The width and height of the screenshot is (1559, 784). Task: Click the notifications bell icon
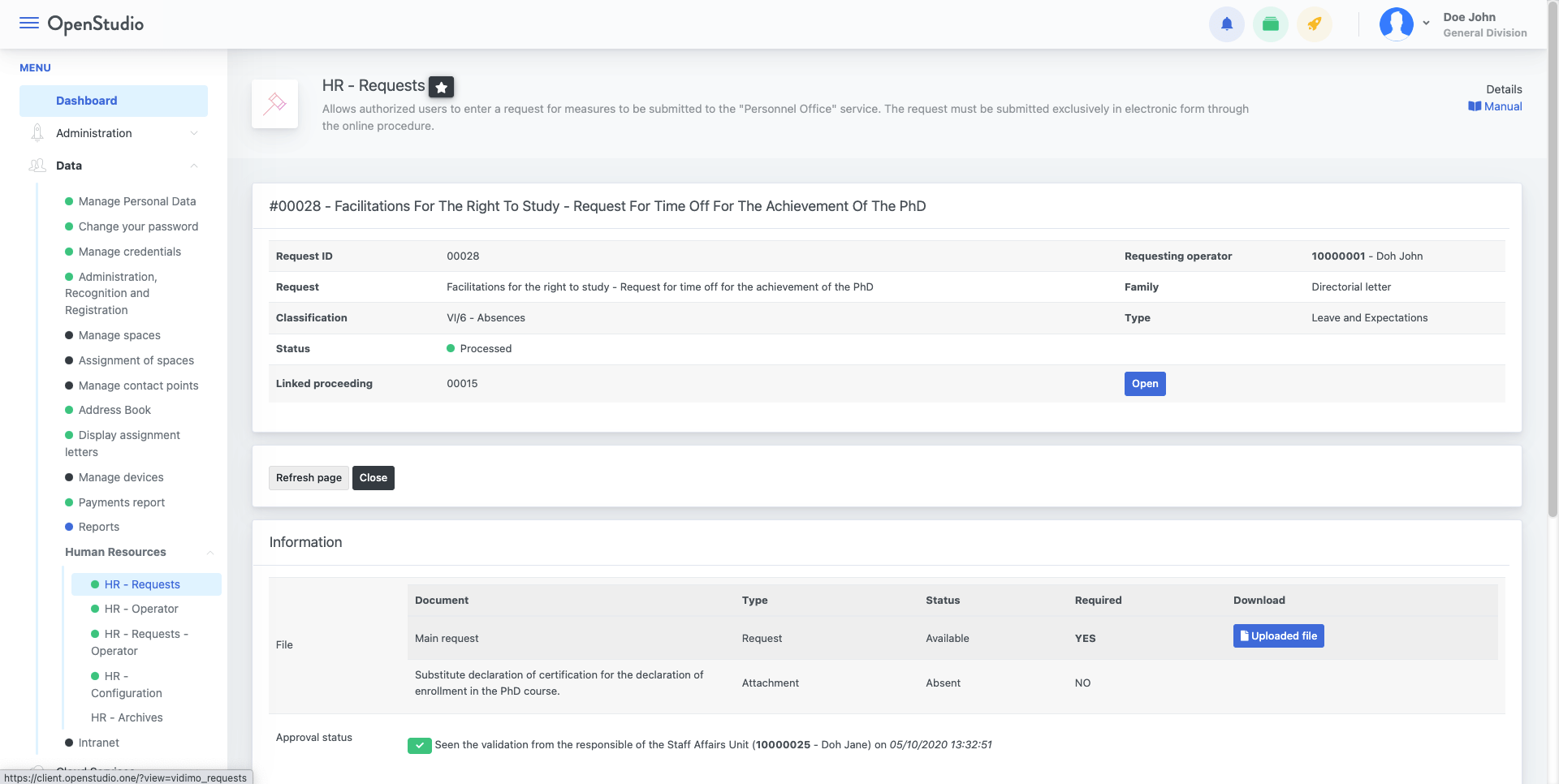1227,24
